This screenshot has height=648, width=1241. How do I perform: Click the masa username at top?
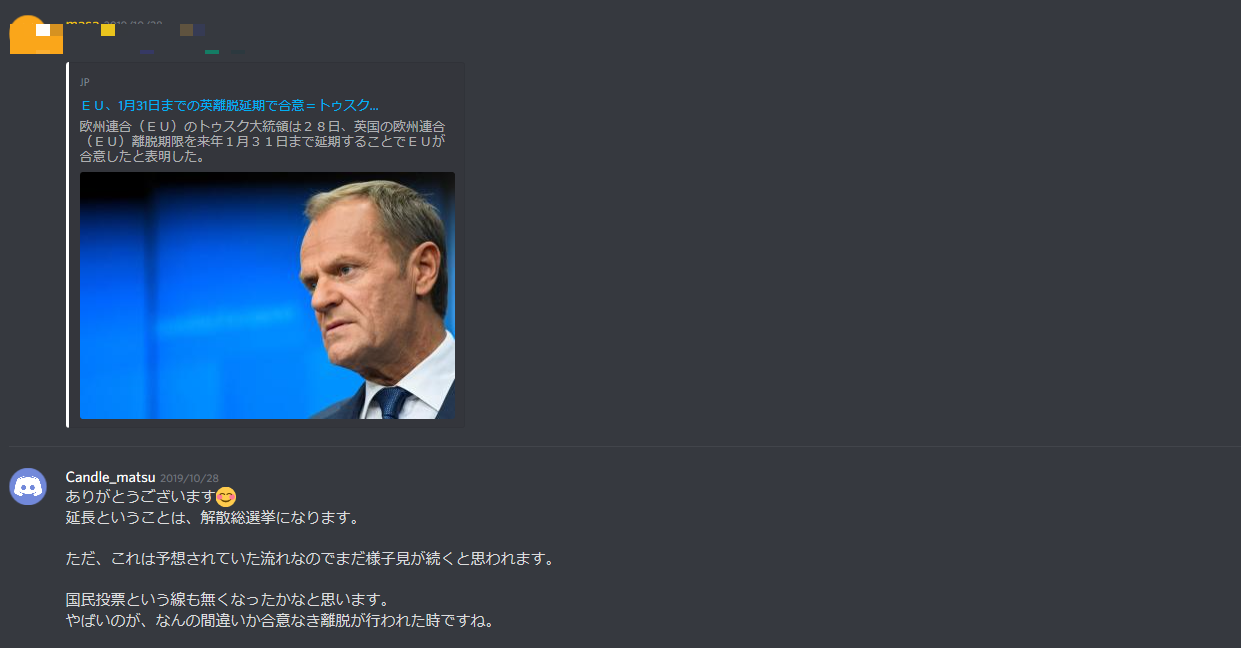pyautogui.click(x=82, y=22)
